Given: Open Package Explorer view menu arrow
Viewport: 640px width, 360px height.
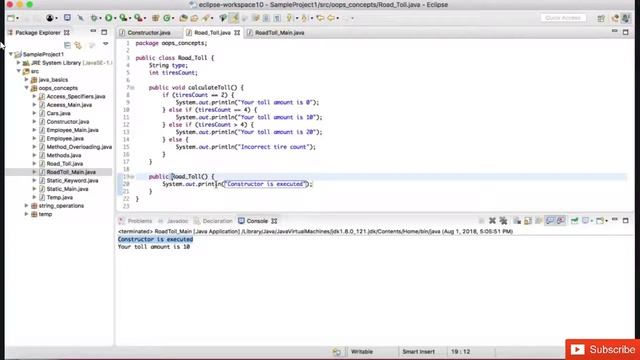Looking at the screenshot, I should pos(106,44).
